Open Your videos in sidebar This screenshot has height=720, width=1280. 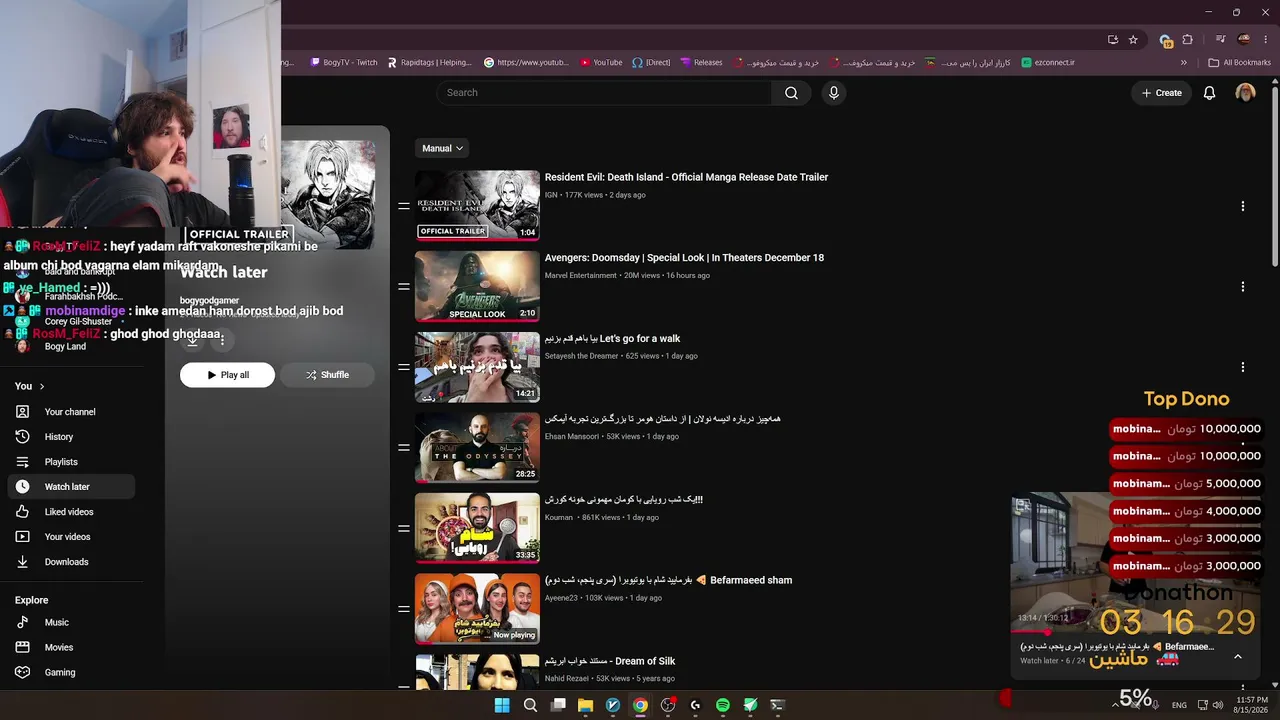tap(70, 537)
